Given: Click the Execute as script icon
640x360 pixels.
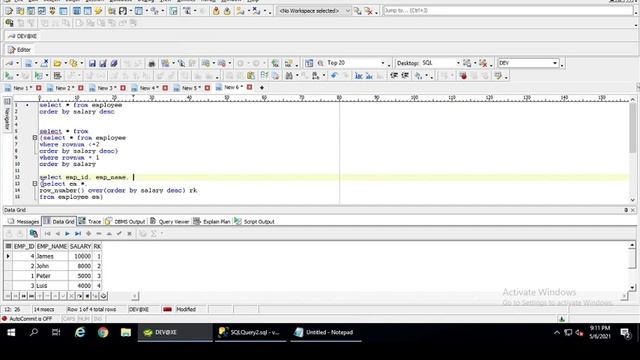Looking at the screenshot, I should point(39,76).
